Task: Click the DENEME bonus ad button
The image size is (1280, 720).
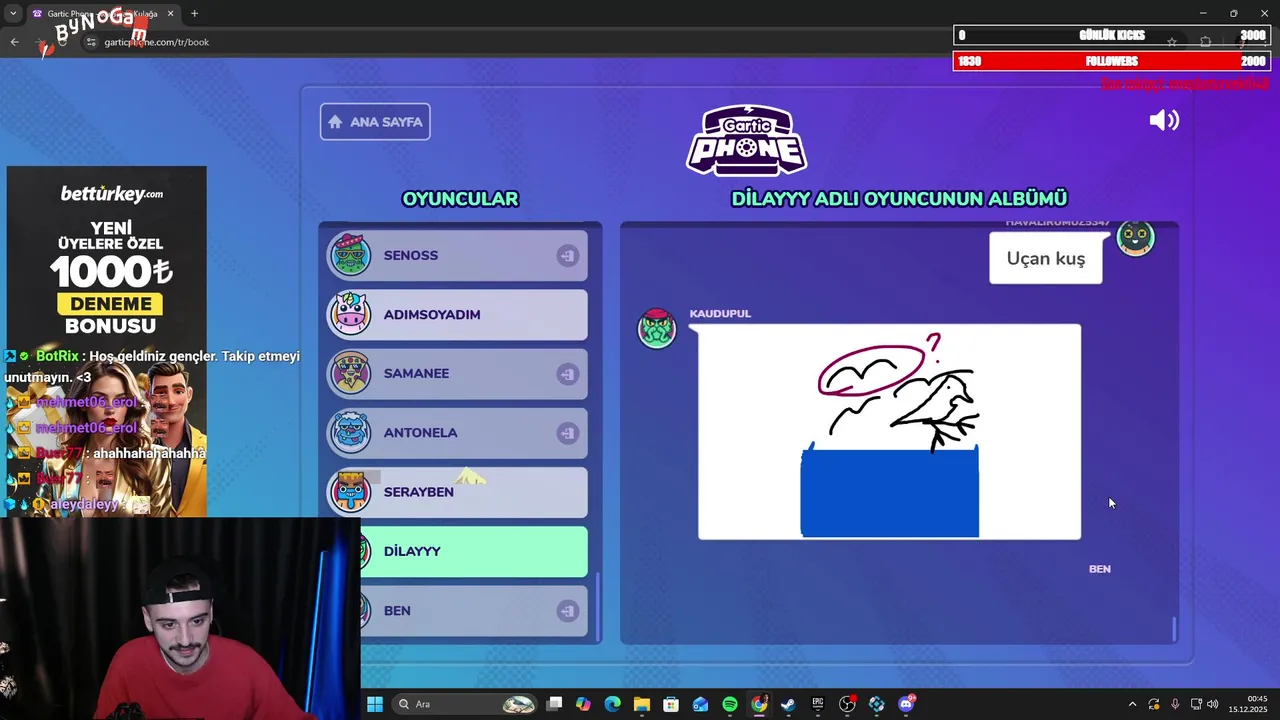Action: [110, 304]
